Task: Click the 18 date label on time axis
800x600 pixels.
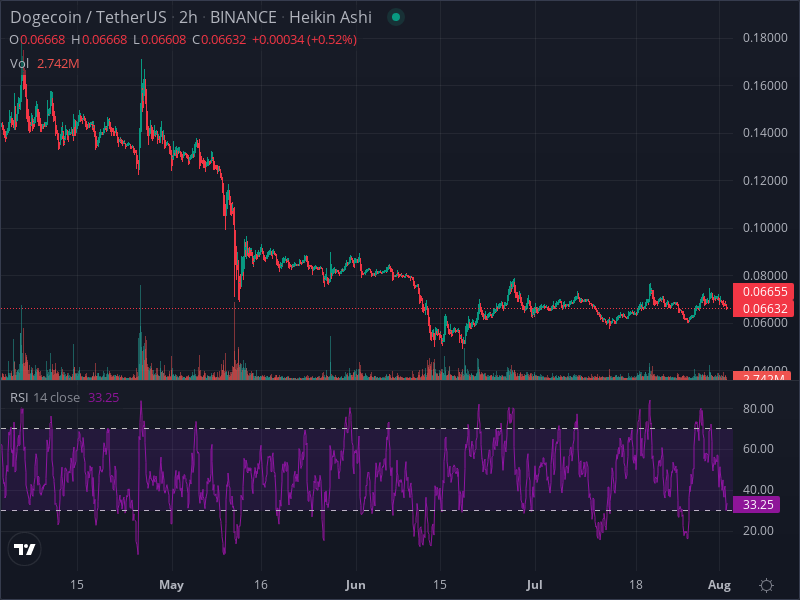Action: pyautogui.click(x=636, y=585)
